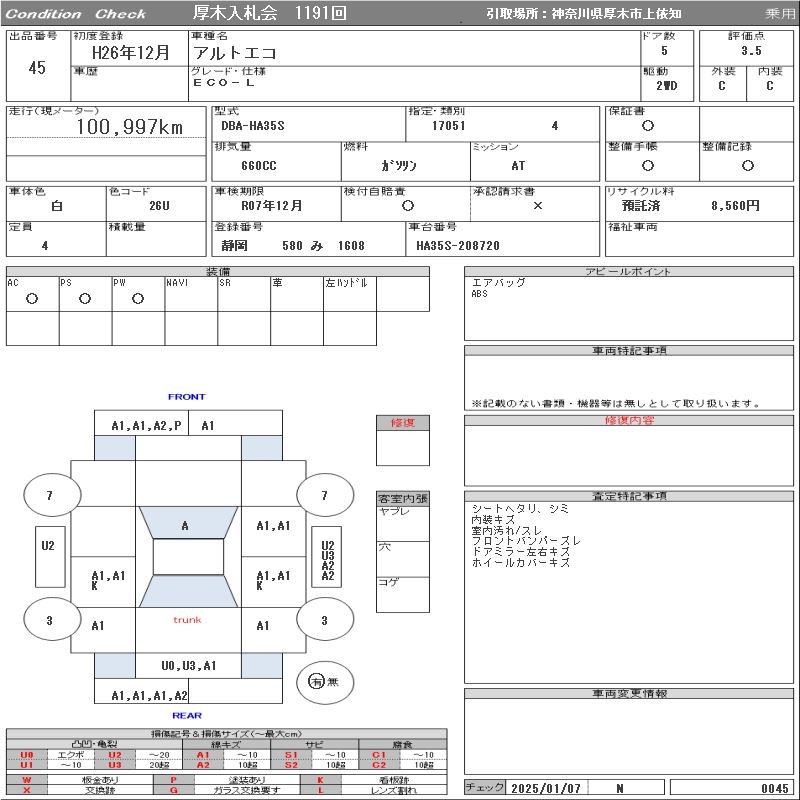The width and height of the screenshot is (800, 800).
Task: Select the appeal point ABS
Action: pos(479,293)
